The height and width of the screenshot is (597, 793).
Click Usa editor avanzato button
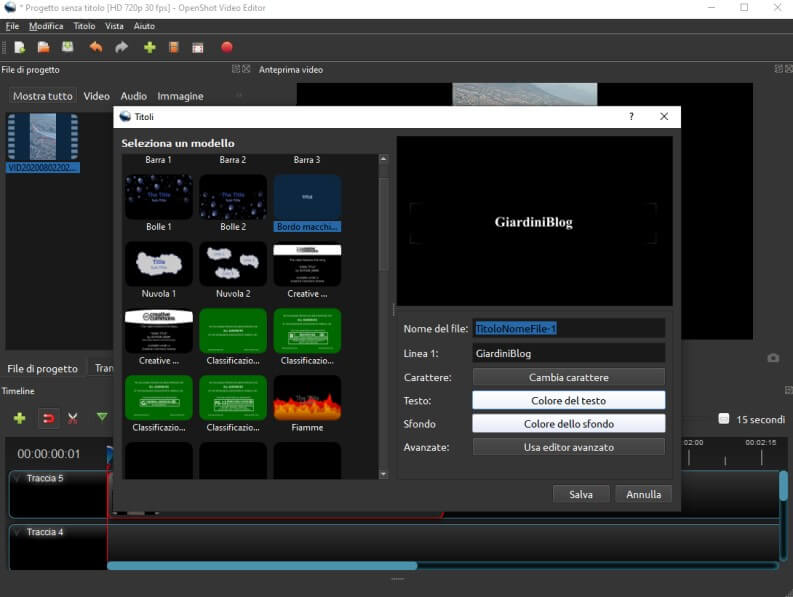(568, 447)
